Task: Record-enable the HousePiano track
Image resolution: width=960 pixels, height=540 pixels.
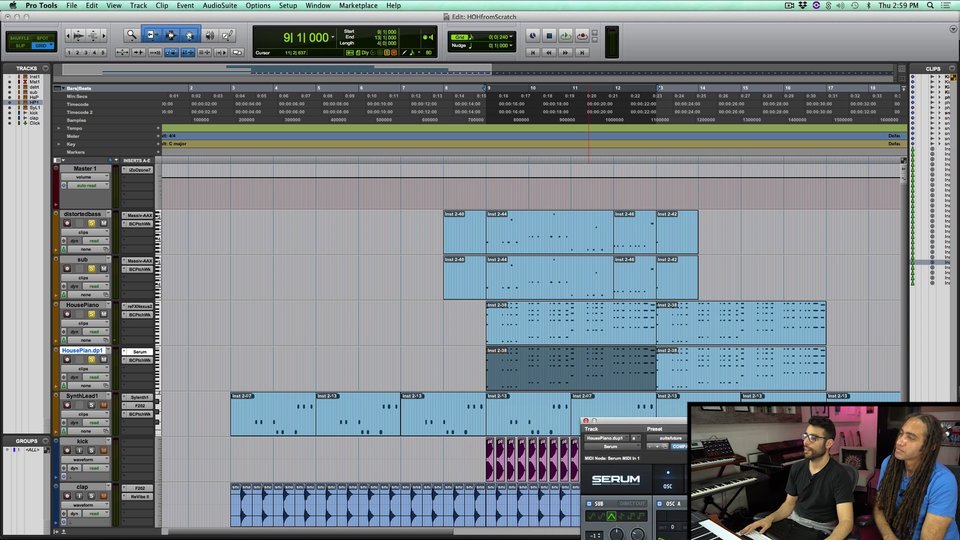Action: 67,314
